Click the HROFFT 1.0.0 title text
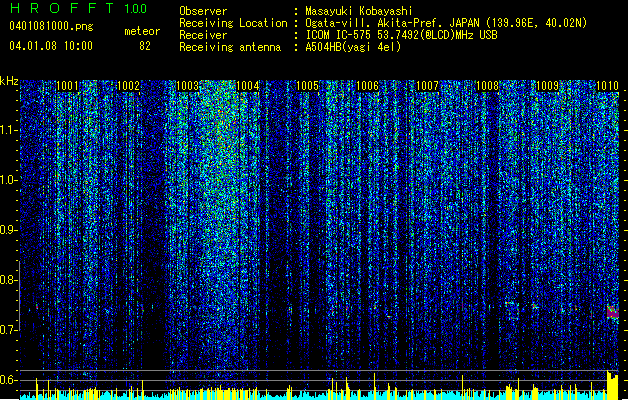The image size is (629, 400). click(x=78, y=8)
